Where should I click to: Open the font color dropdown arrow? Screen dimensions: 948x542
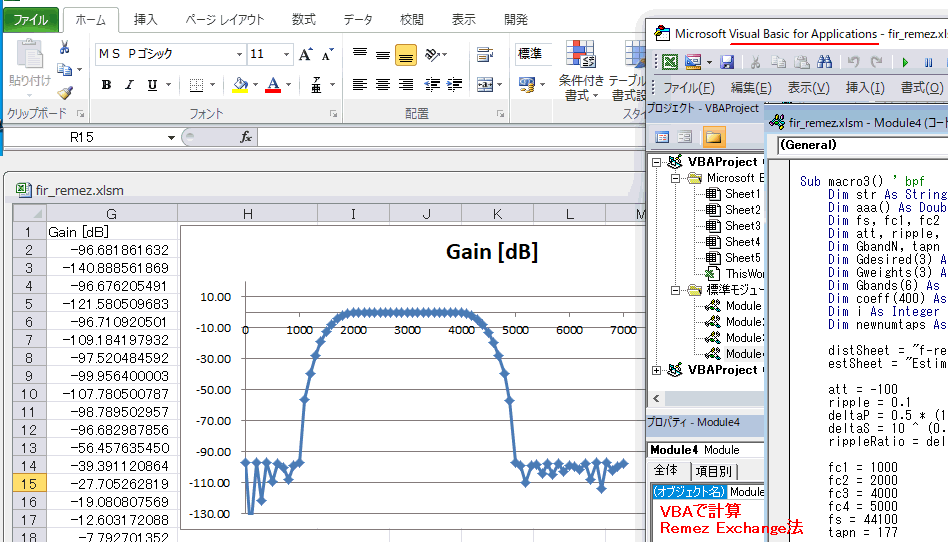288,85
